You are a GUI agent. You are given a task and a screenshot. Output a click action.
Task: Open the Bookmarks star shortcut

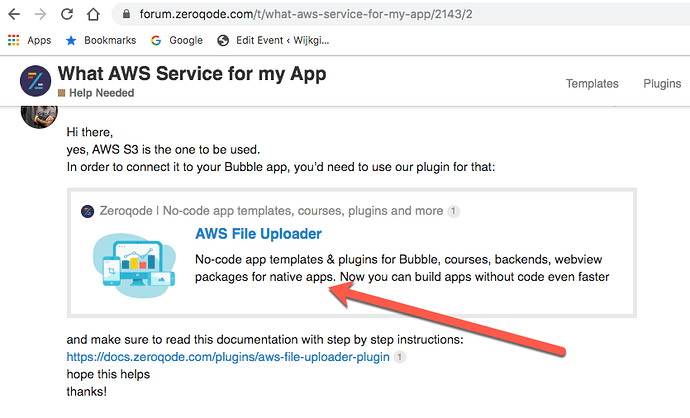101,40
